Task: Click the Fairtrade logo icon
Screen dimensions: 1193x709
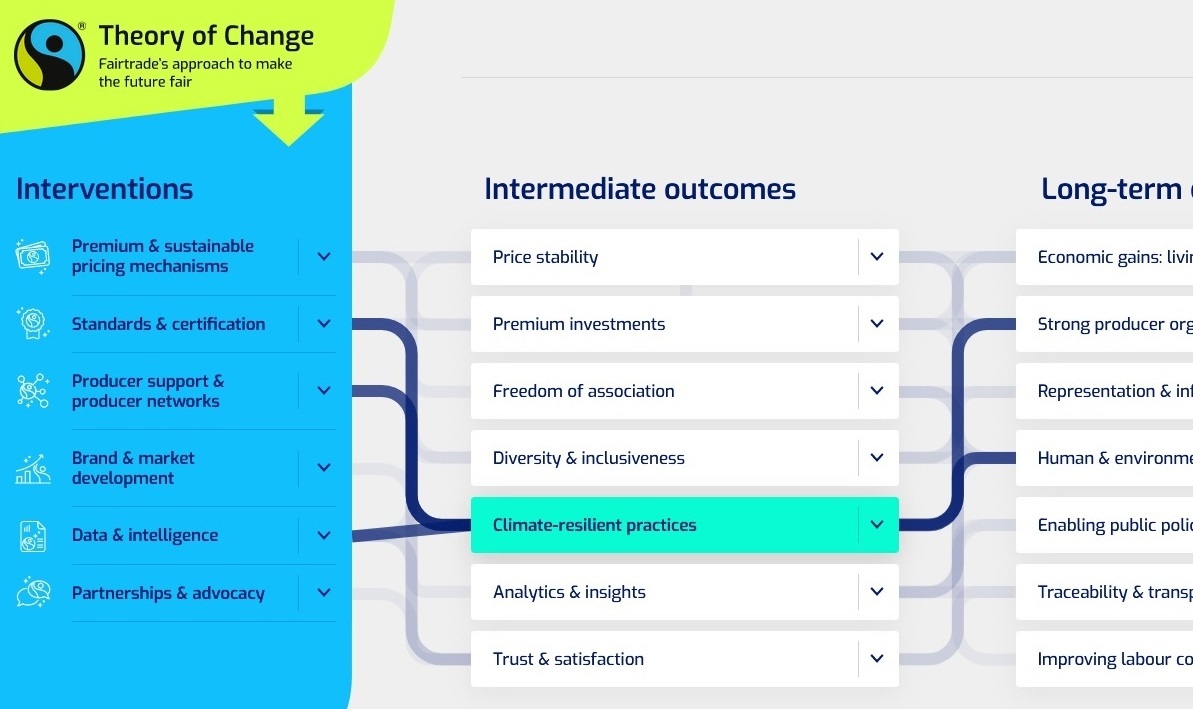Action: [49, 55]
